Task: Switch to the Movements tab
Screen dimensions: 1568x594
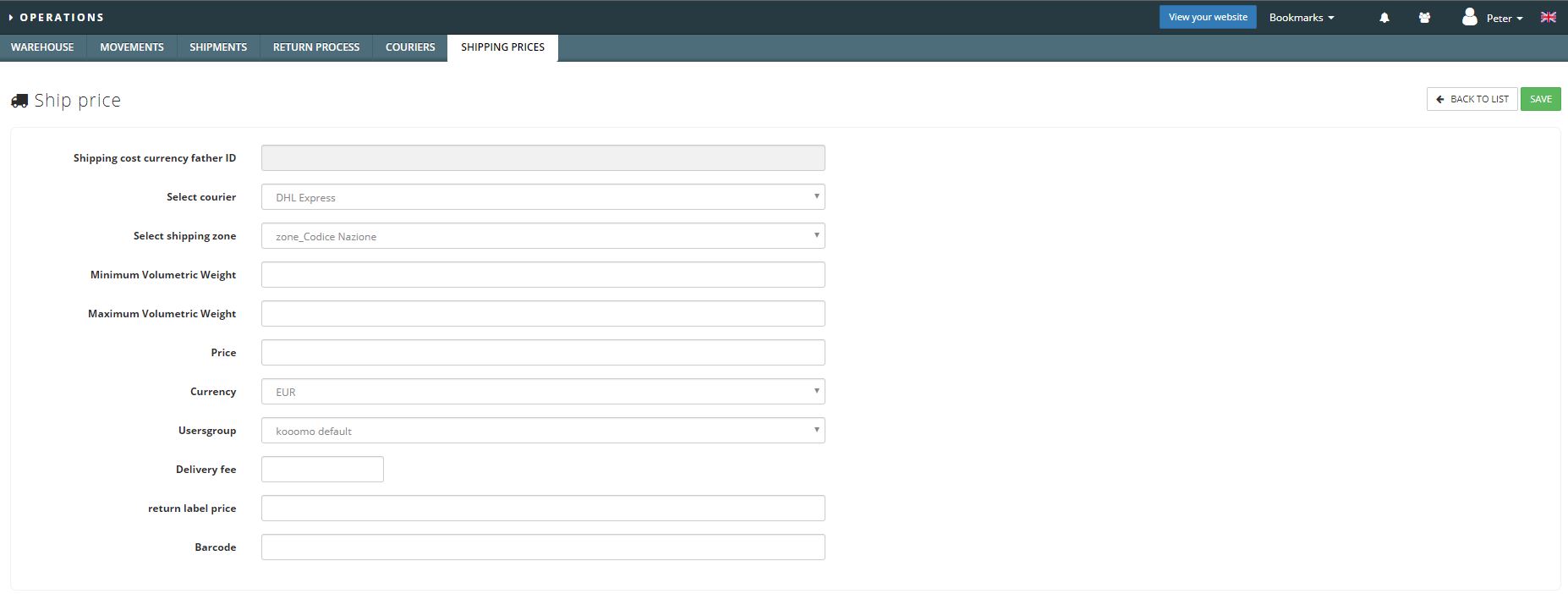Action: click(x=132, y=47)
